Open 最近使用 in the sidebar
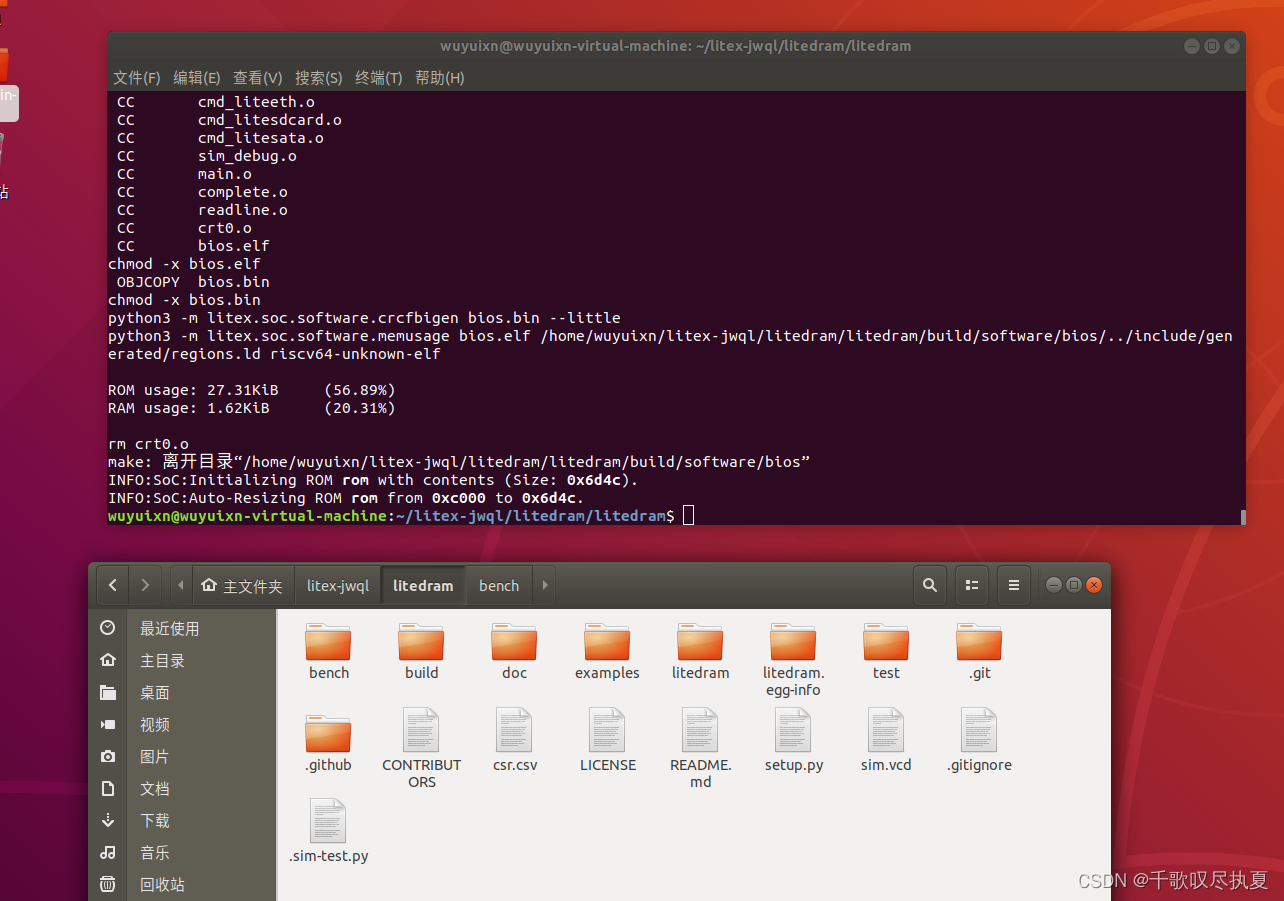The width and height of the screenshot is (1284, 901). pyautogui.click(x=169, y=628)
